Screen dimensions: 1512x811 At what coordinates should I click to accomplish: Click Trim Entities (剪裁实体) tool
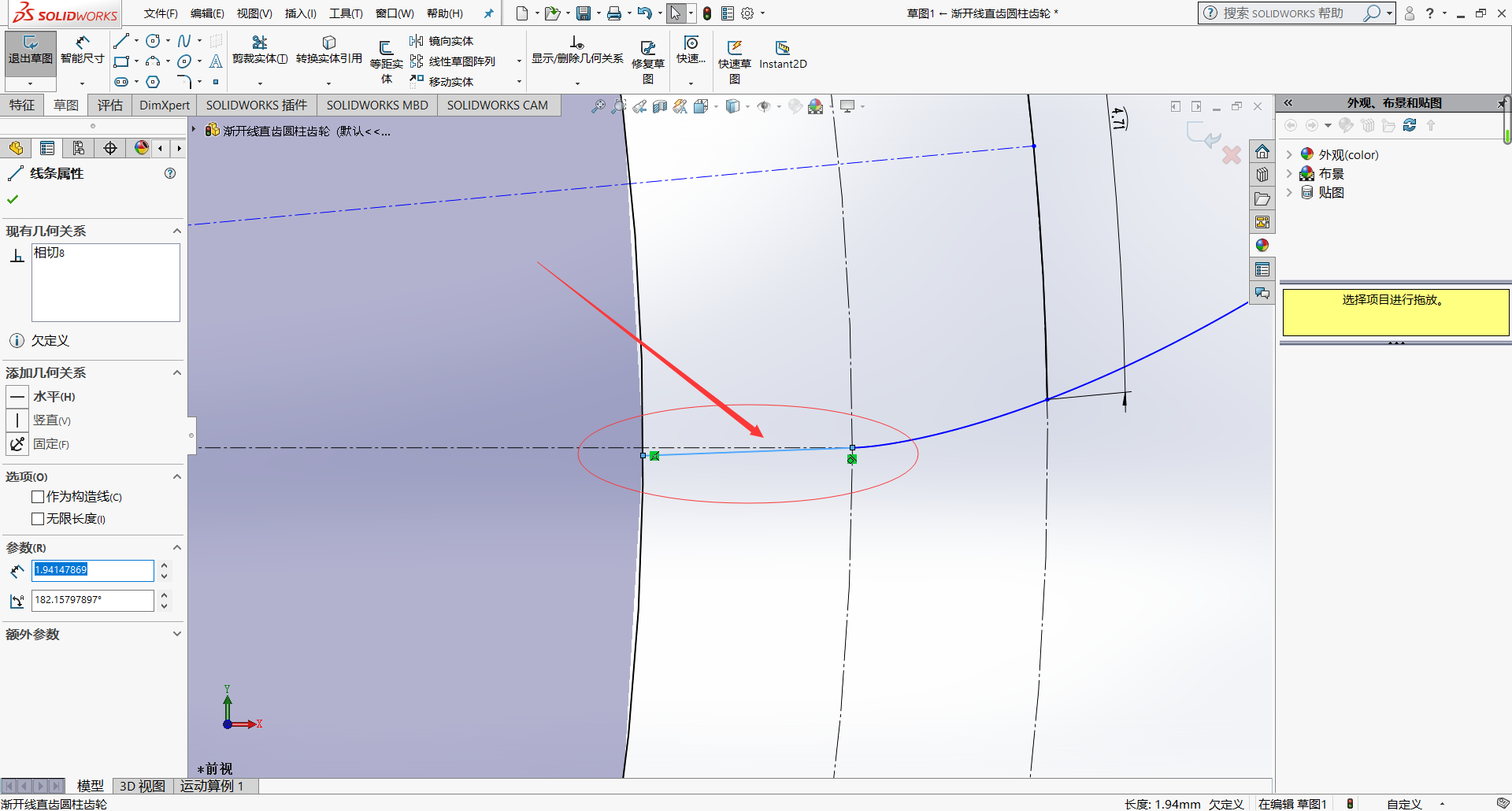click(260, 50)
